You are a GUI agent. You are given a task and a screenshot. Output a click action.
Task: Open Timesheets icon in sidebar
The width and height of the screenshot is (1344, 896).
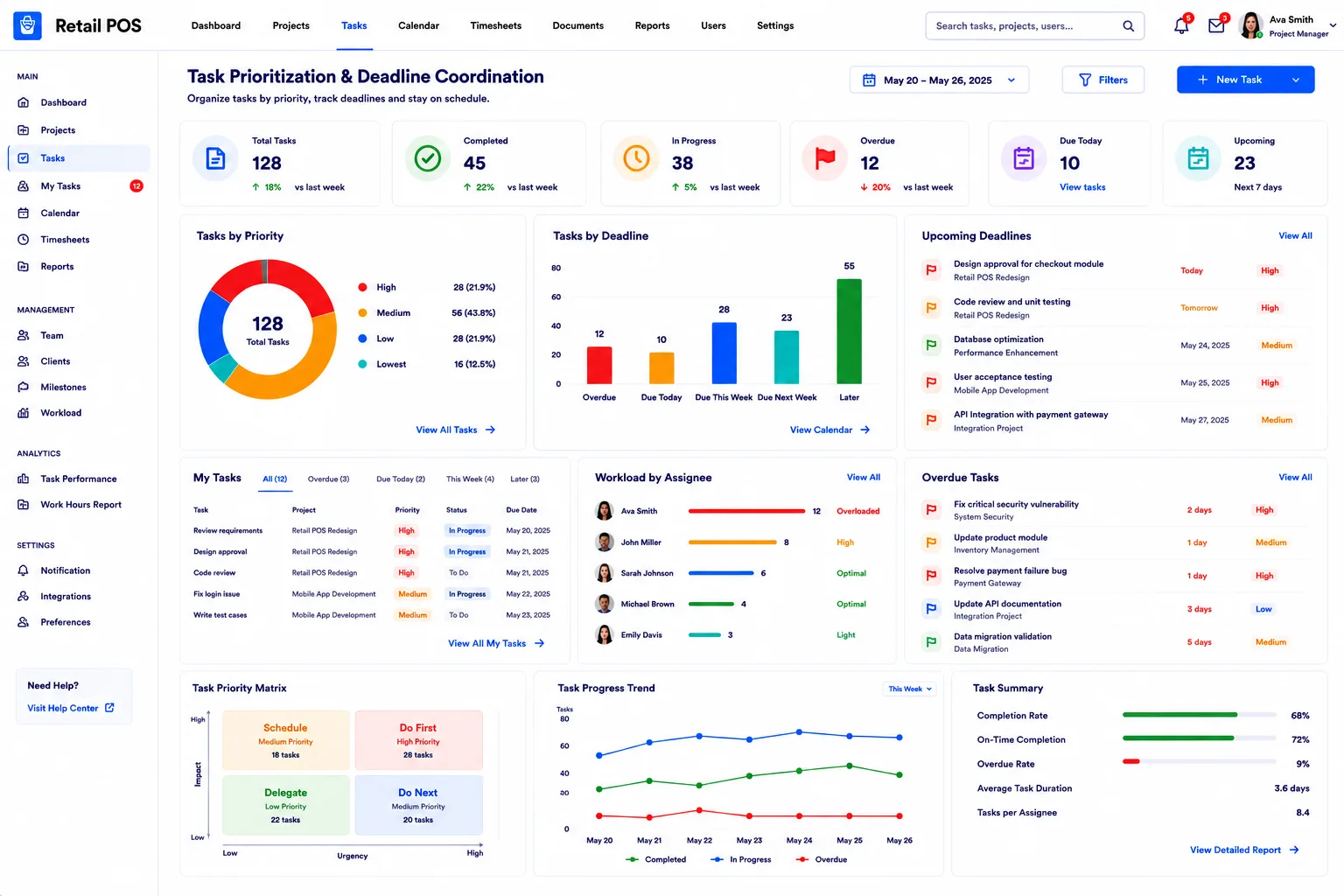click(x=24, y=240)
